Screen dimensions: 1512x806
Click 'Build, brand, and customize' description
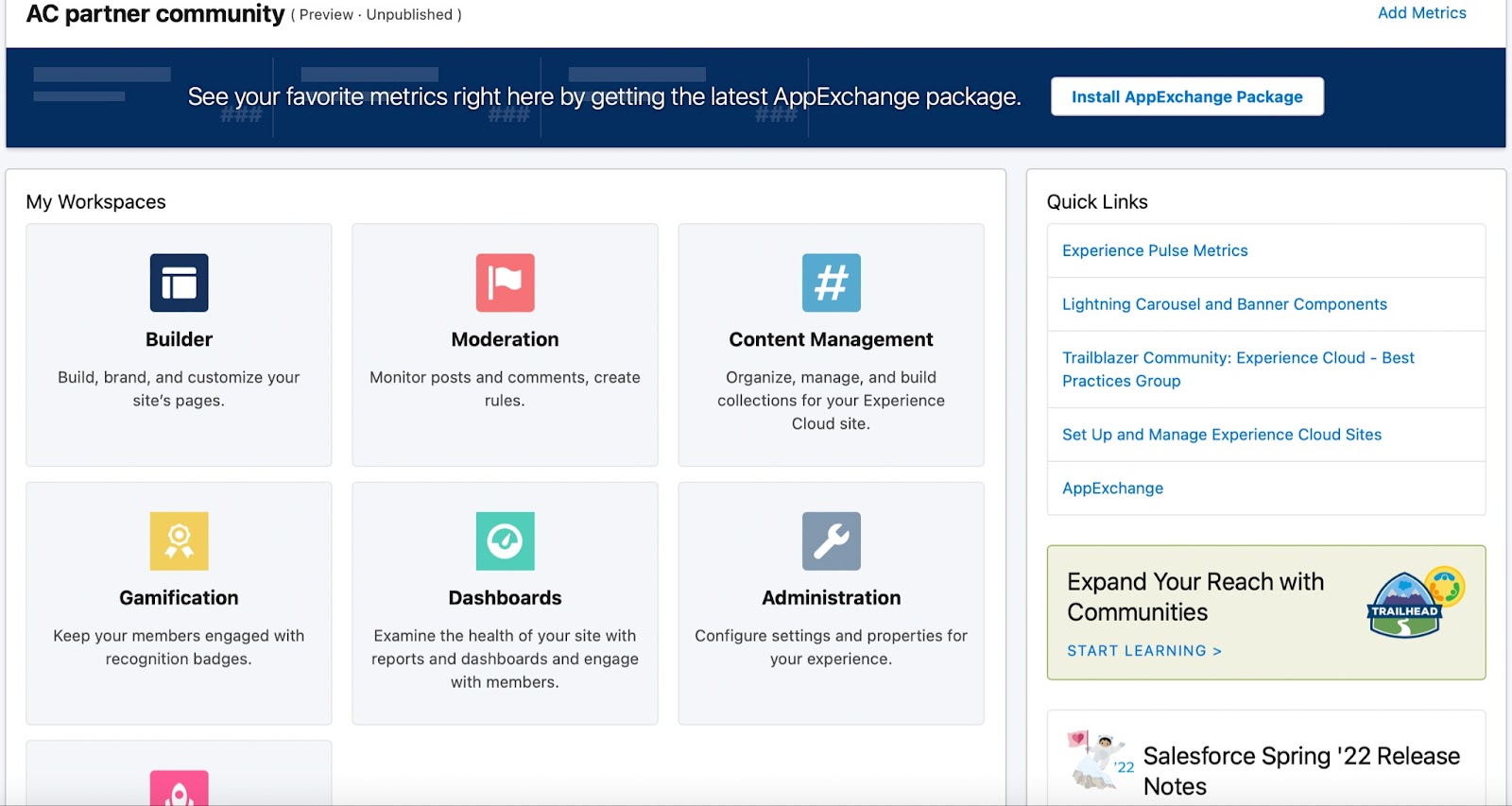click(179, 388)
